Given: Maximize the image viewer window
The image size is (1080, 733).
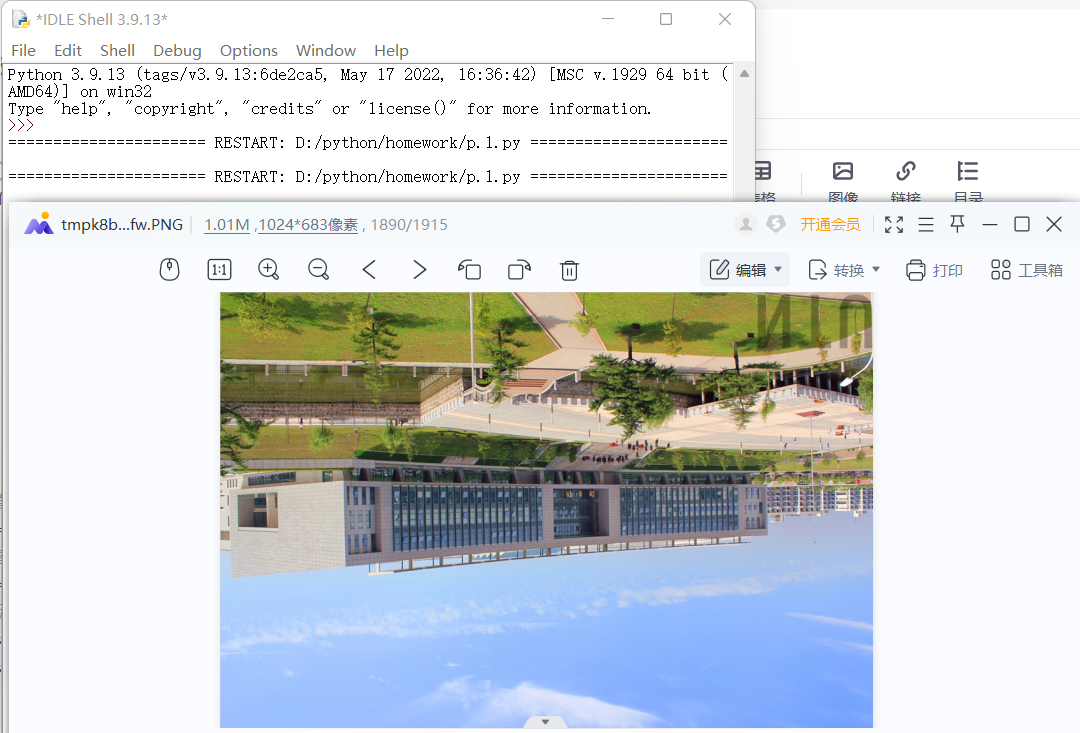Looking at the screenshot, I should click(1022, 224).
